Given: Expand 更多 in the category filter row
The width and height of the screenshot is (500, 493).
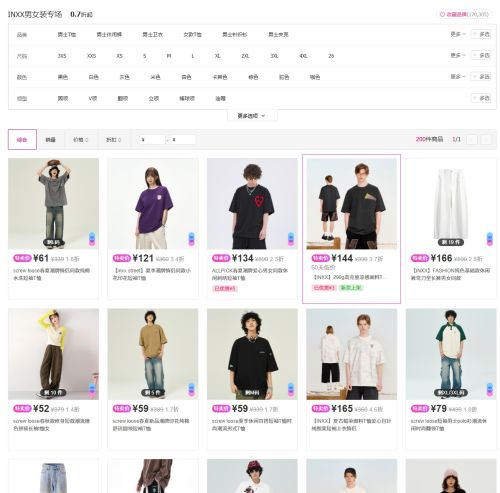Looking at the screenshot, I should (458, 34).
